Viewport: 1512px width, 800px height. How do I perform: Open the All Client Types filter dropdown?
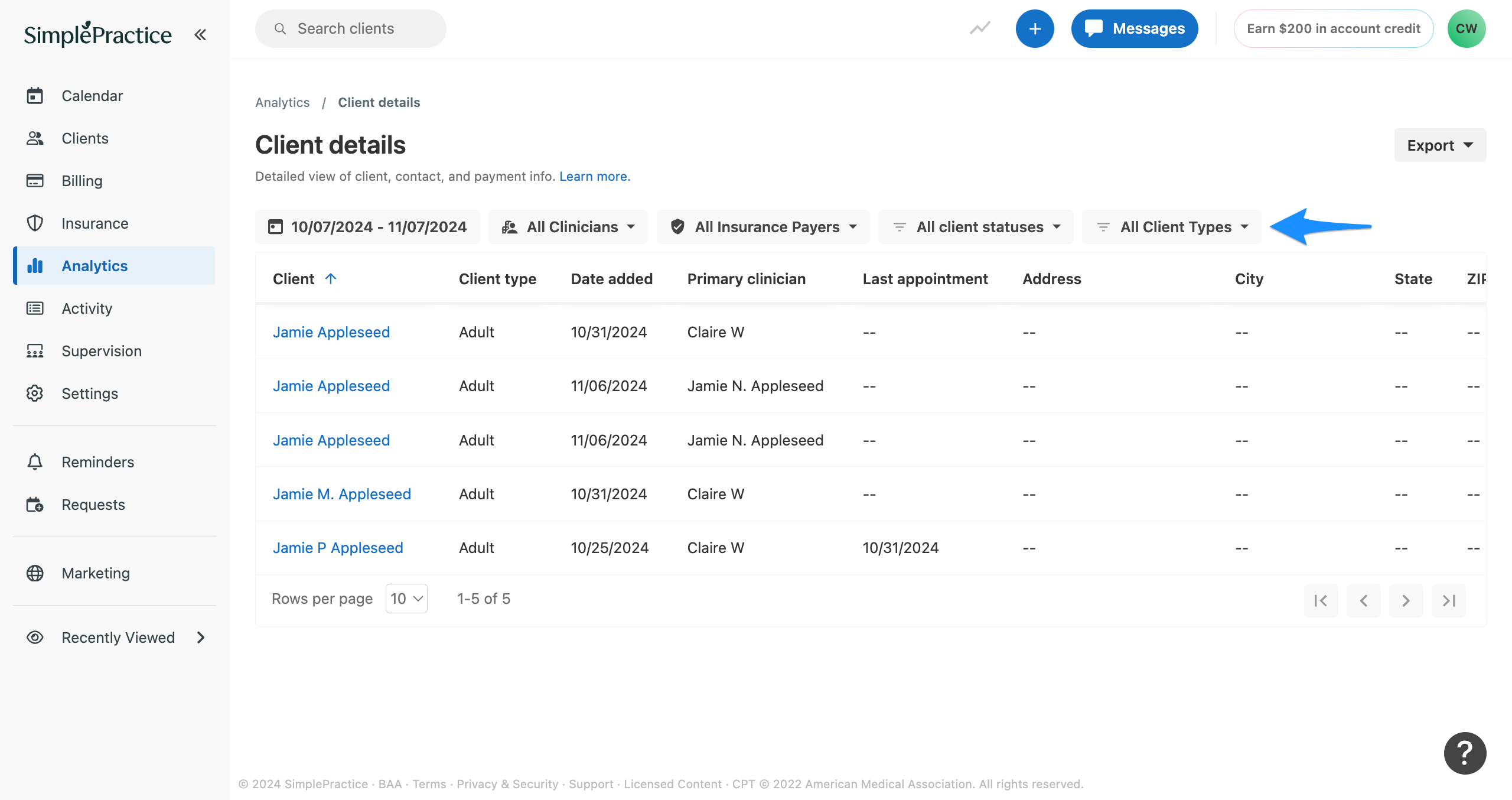(x=1172, y=226)
